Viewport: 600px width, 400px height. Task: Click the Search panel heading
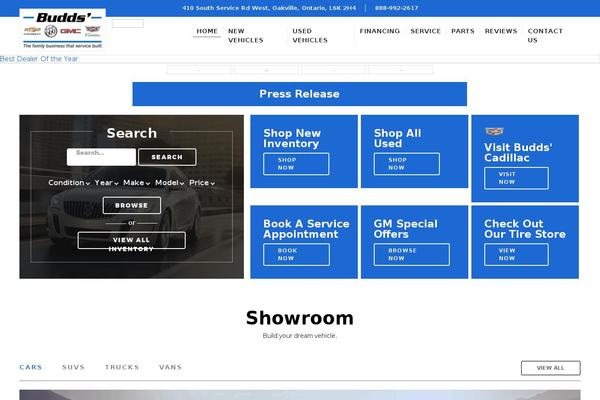coord(132,133)
